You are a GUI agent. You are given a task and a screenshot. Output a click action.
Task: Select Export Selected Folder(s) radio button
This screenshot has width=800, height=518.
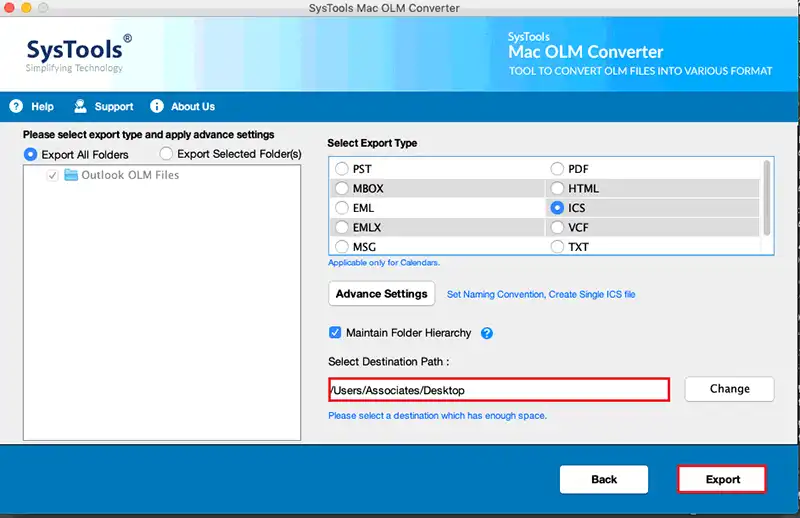tap(166, 154)
